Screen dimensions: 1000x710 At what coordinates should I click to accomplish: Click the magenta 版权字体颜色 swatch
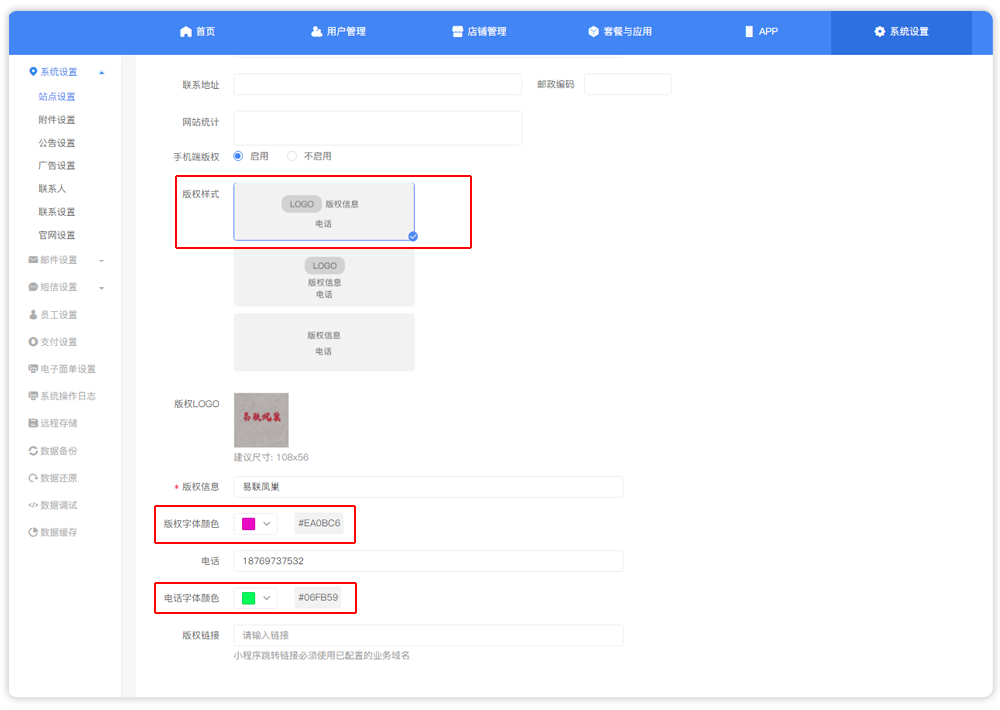tap(249, 524)
